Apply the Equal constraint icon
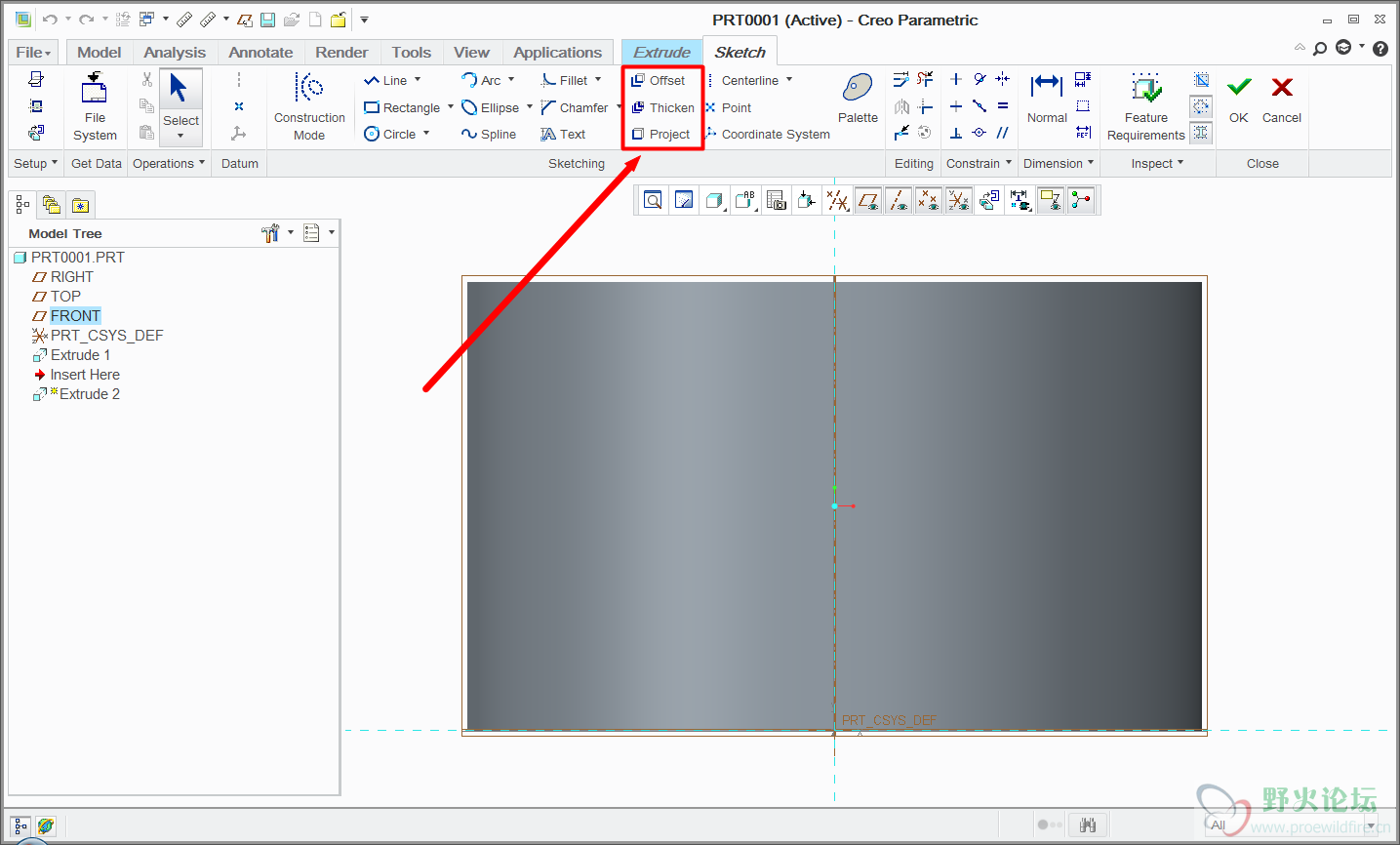 (x=1003, y=106)
